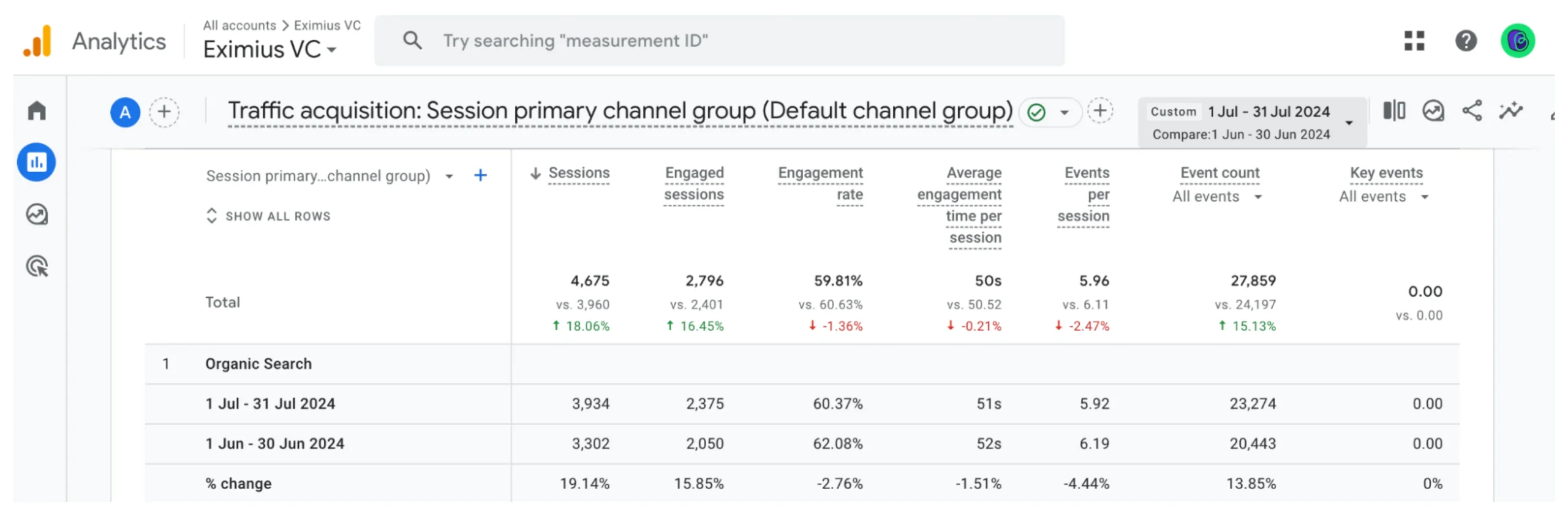This screenshot has height=516, width=1568.
Task: Select the Reports icon in the sidebar
Action: [x=37, y=162]
